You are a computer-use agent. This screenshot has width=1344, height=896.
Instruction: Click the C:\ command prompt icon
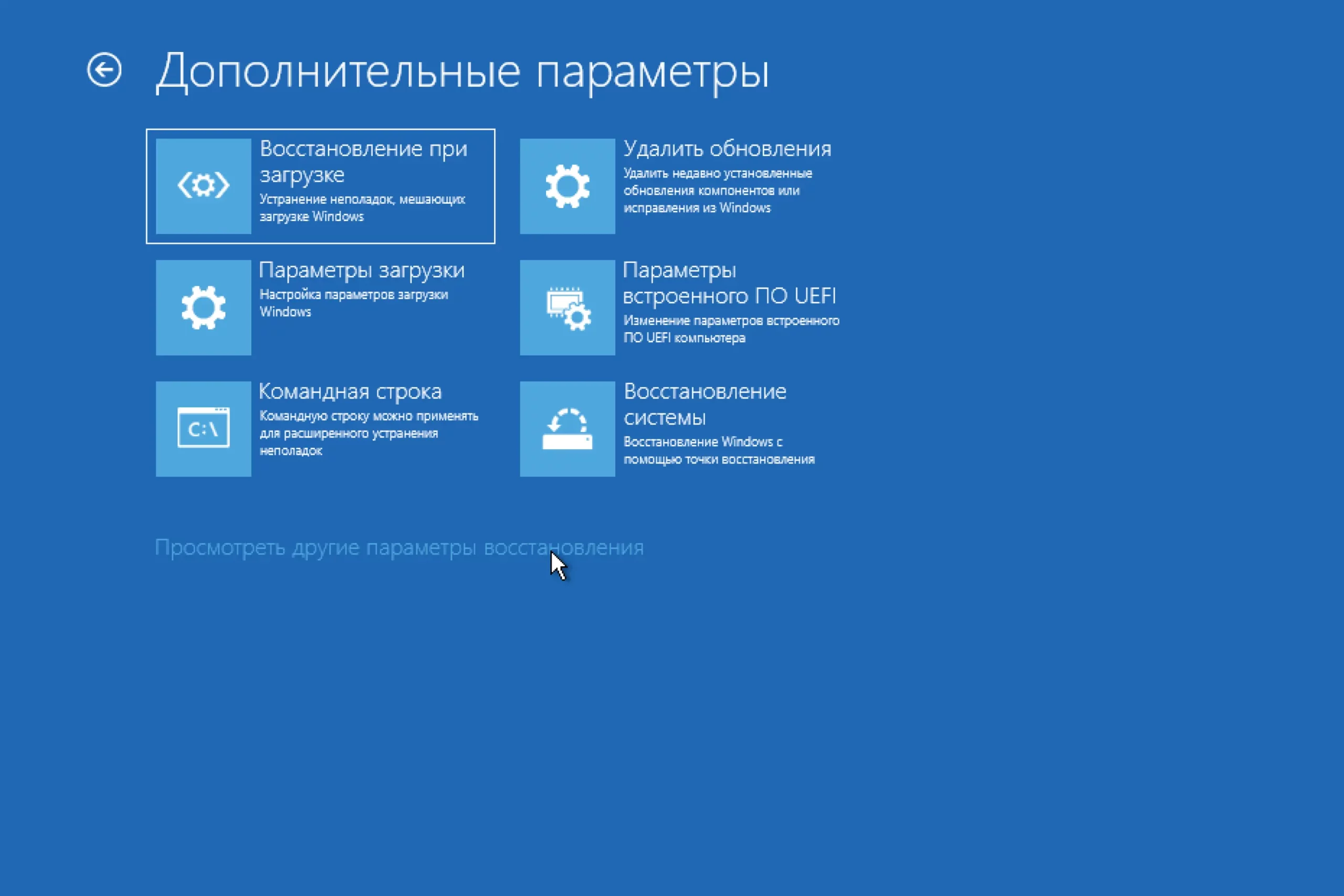click(203, 428)
